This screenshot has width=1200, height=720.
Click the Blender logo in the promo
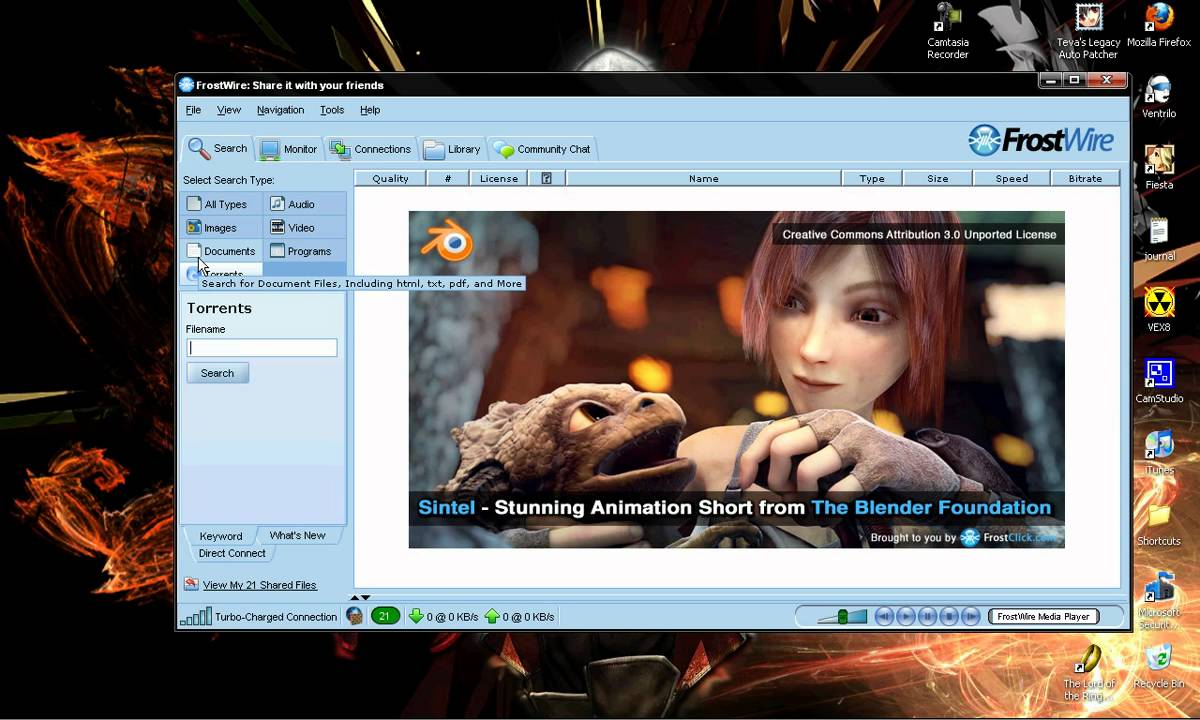pyautogui.click(x=446, y=241)
